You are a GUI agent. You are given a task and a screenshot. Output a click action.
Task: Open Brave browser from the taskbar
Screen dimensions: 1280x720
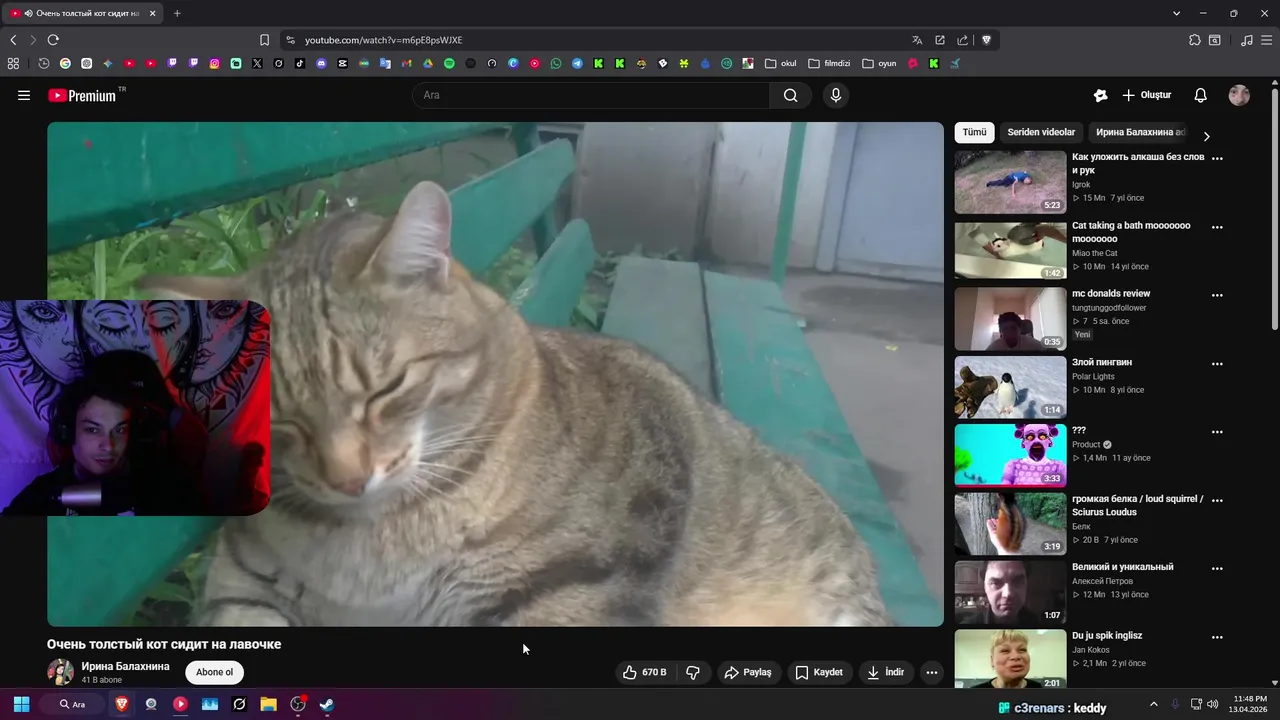pyautogui.click(x=122, y=704)
